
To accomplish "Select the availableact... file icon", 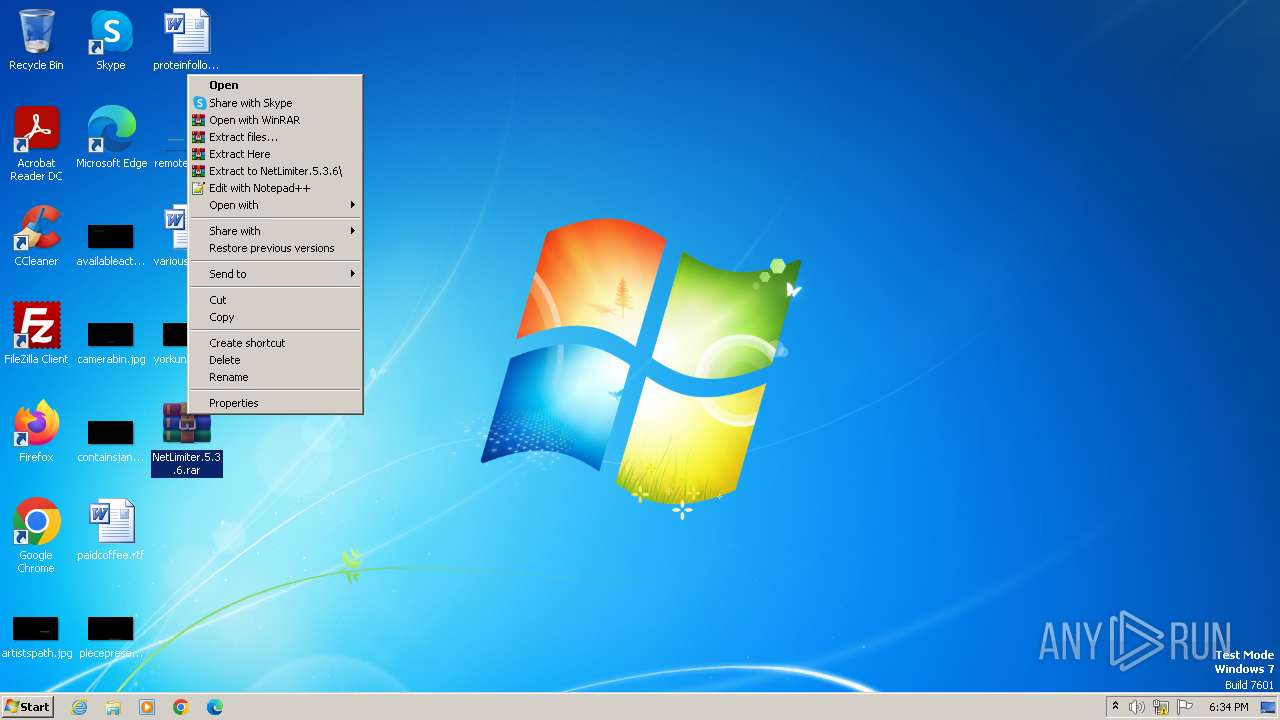I will click(111, 244).
